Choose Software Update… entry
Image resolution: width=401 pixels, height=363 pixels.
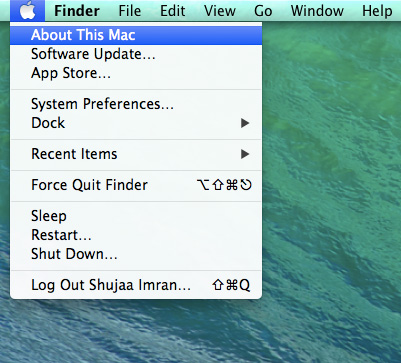coord(136,54)
